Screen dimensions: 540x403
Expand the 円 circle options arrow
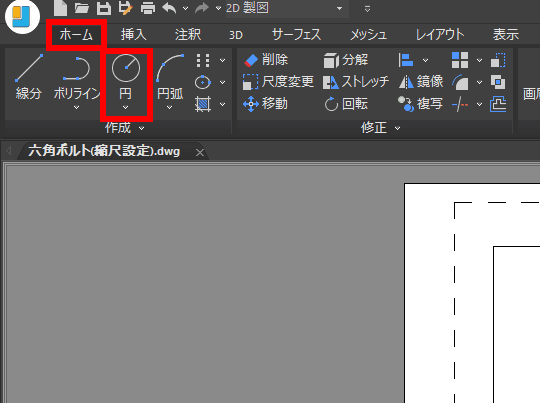(x=126, y=108)
